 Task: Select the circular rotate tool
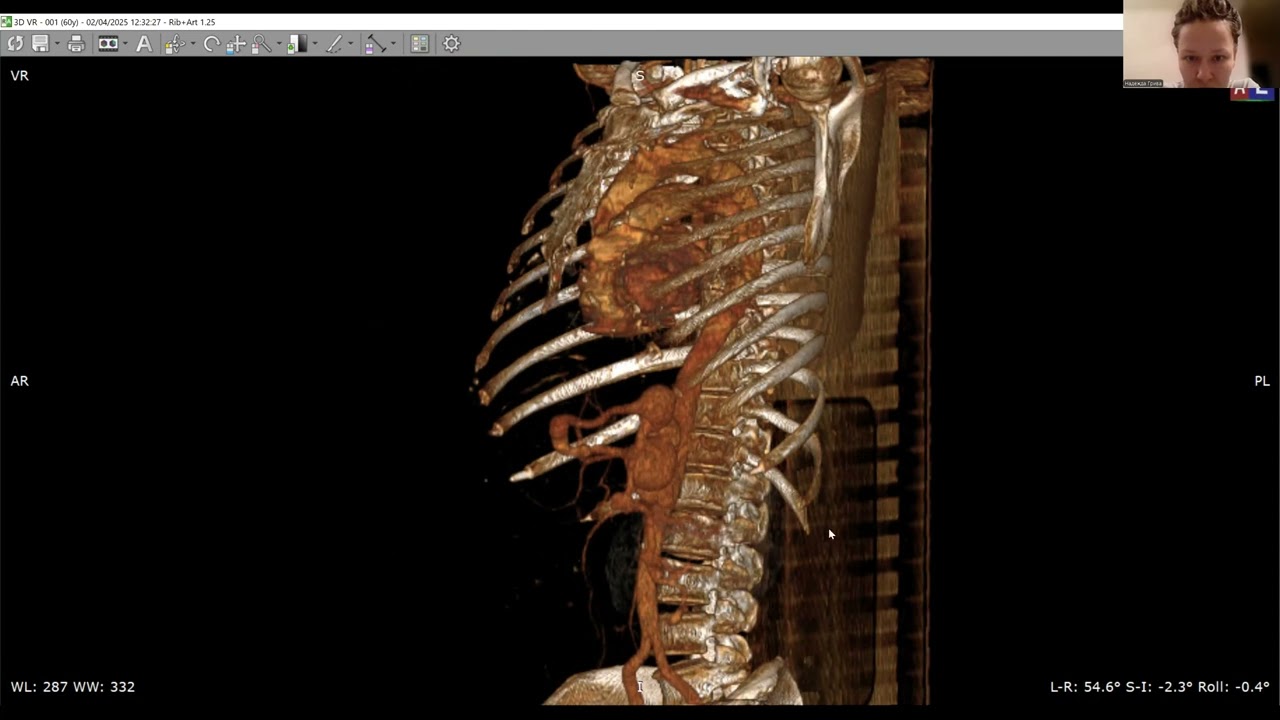(211, 44)
